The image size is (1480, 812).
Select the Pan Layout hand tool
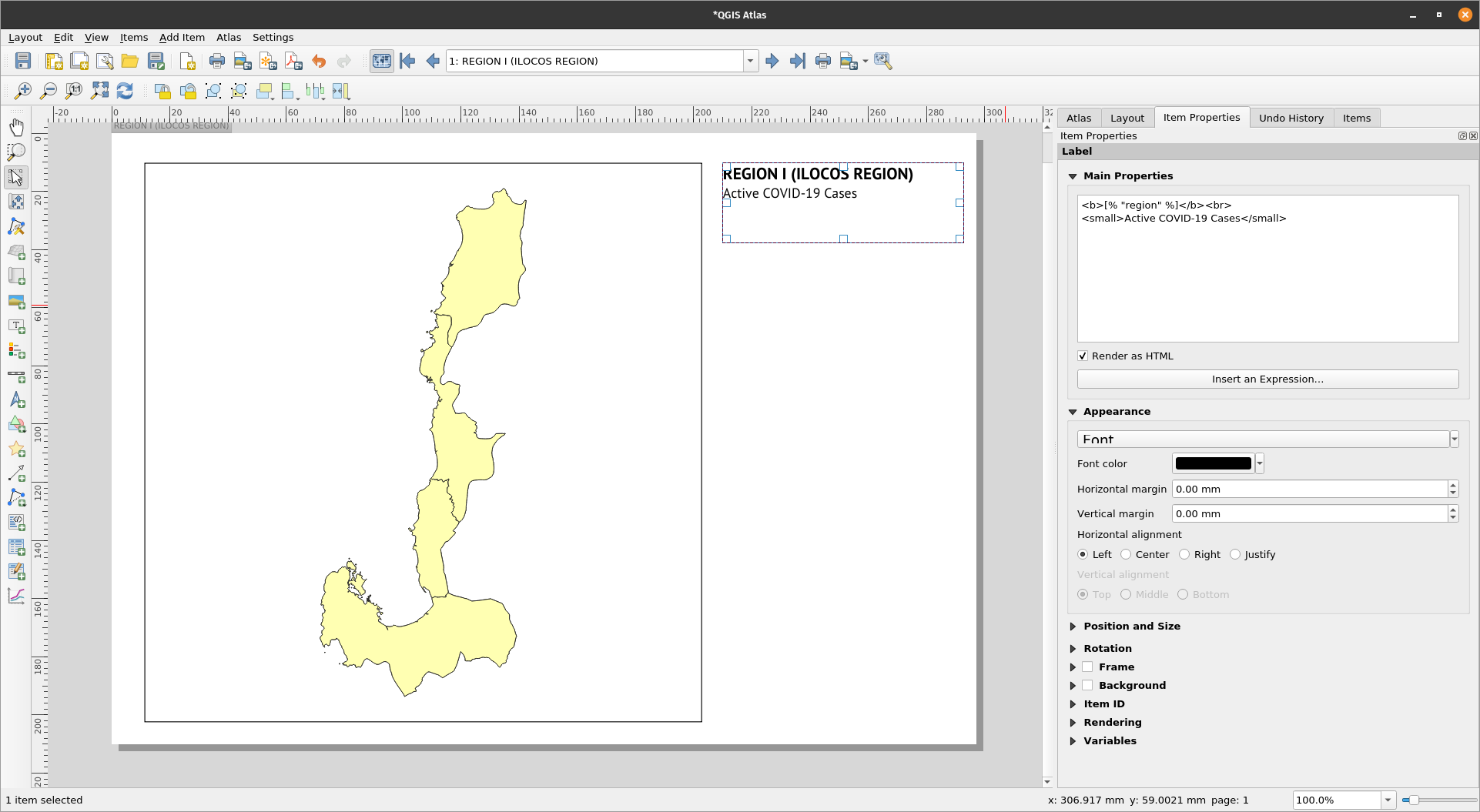pyautogui.click(x=16, y=128)
